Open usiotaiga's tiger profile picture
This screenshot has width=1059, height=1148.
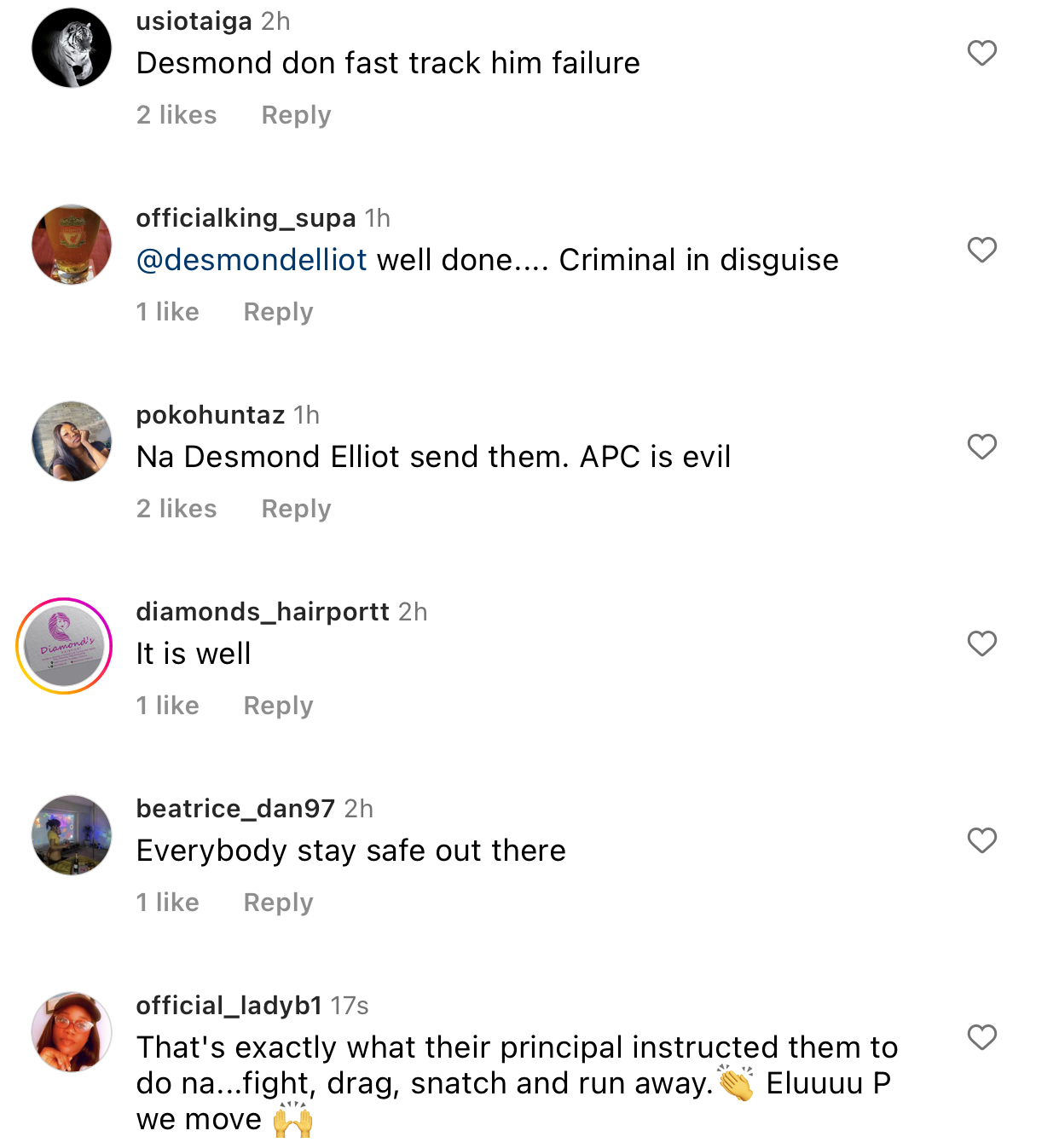point(72,48)
